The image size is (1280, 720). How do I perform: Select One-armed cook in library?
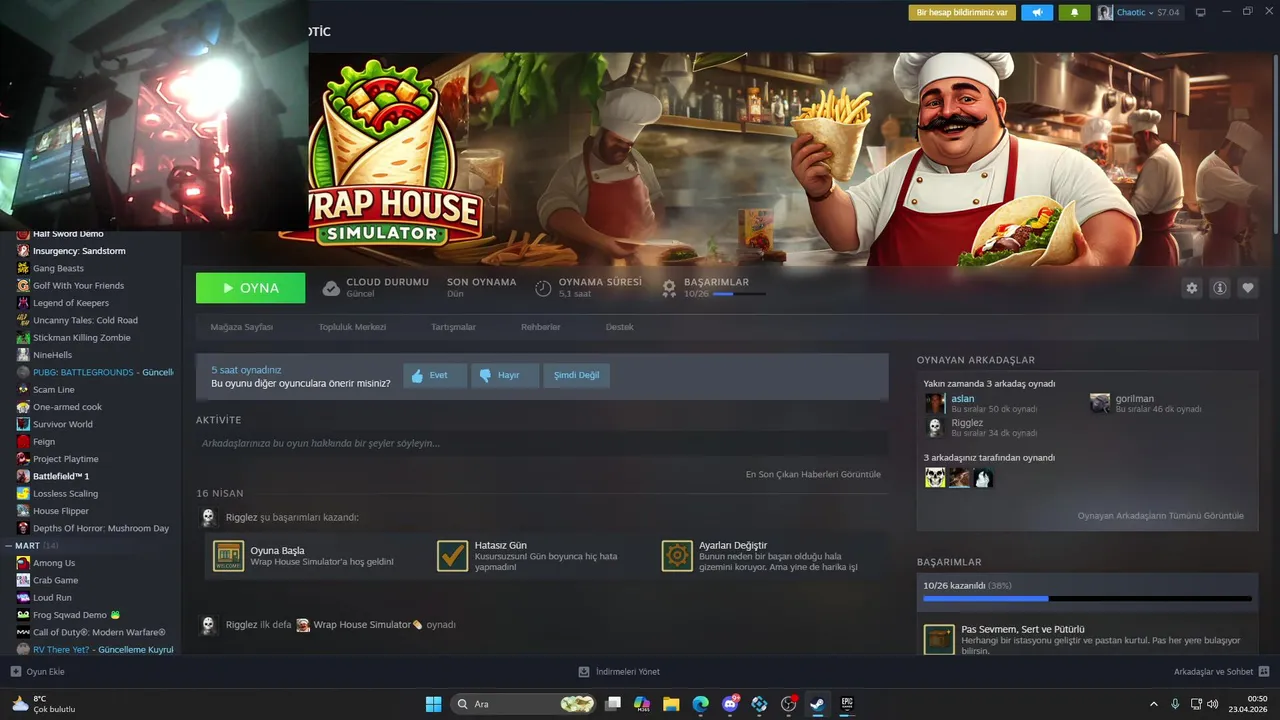click(x=67, y=407)
